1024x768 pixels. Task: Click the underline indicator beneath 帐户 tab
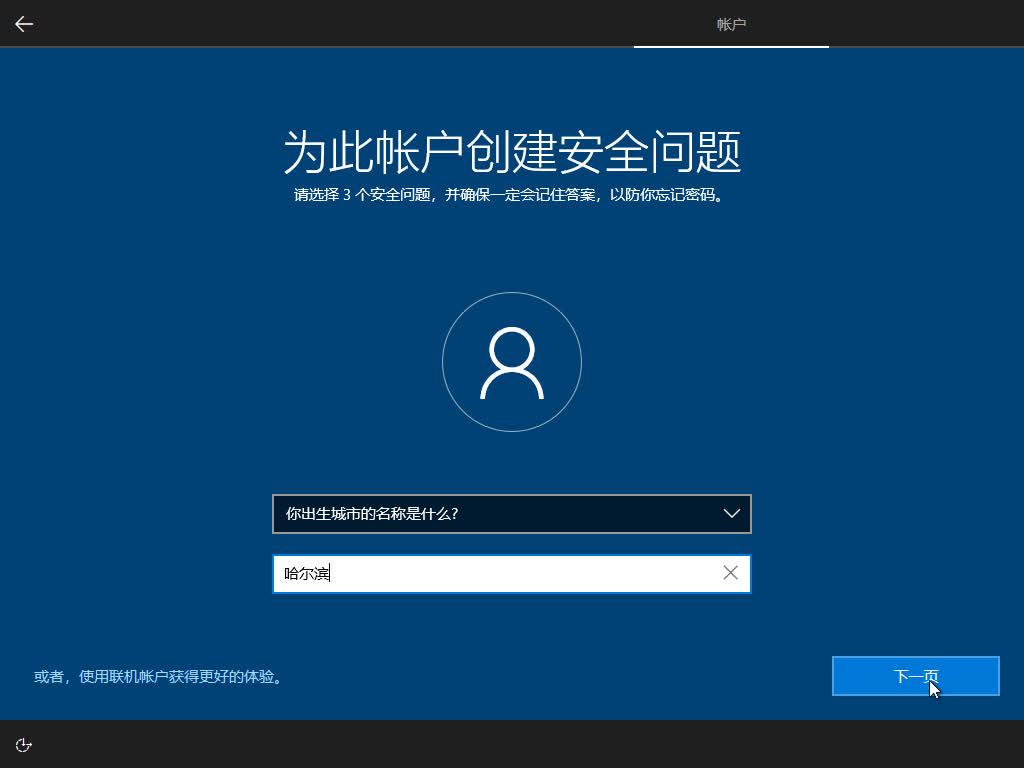(731, 46)
